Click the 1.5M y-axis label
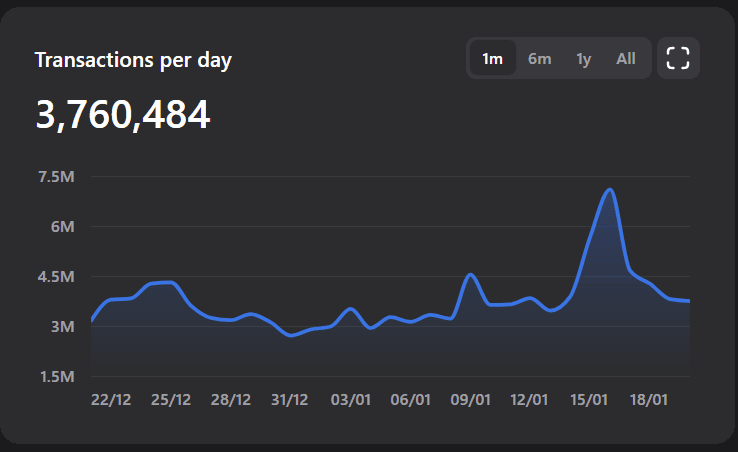Screen dimensions: 738x452 (x=56, y=377)
